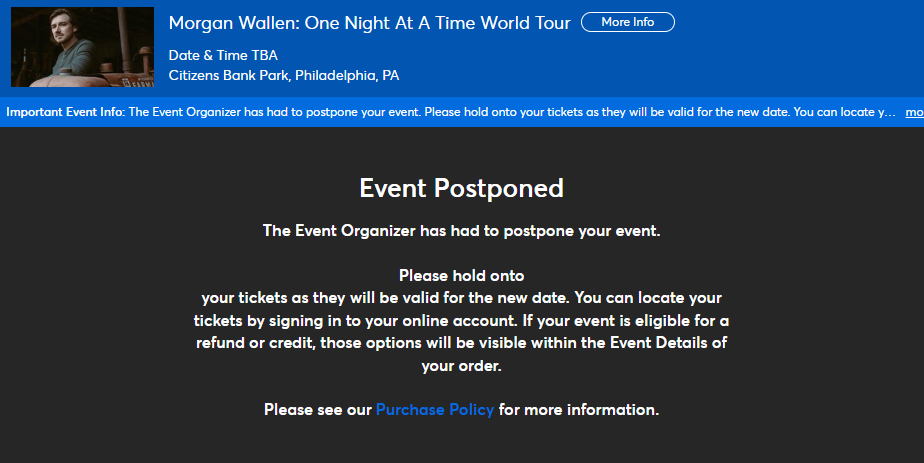Select the Morgan Wallen tour title
Image resolution: width=924 pixels, height=463 pixels.
pos(369,23)
